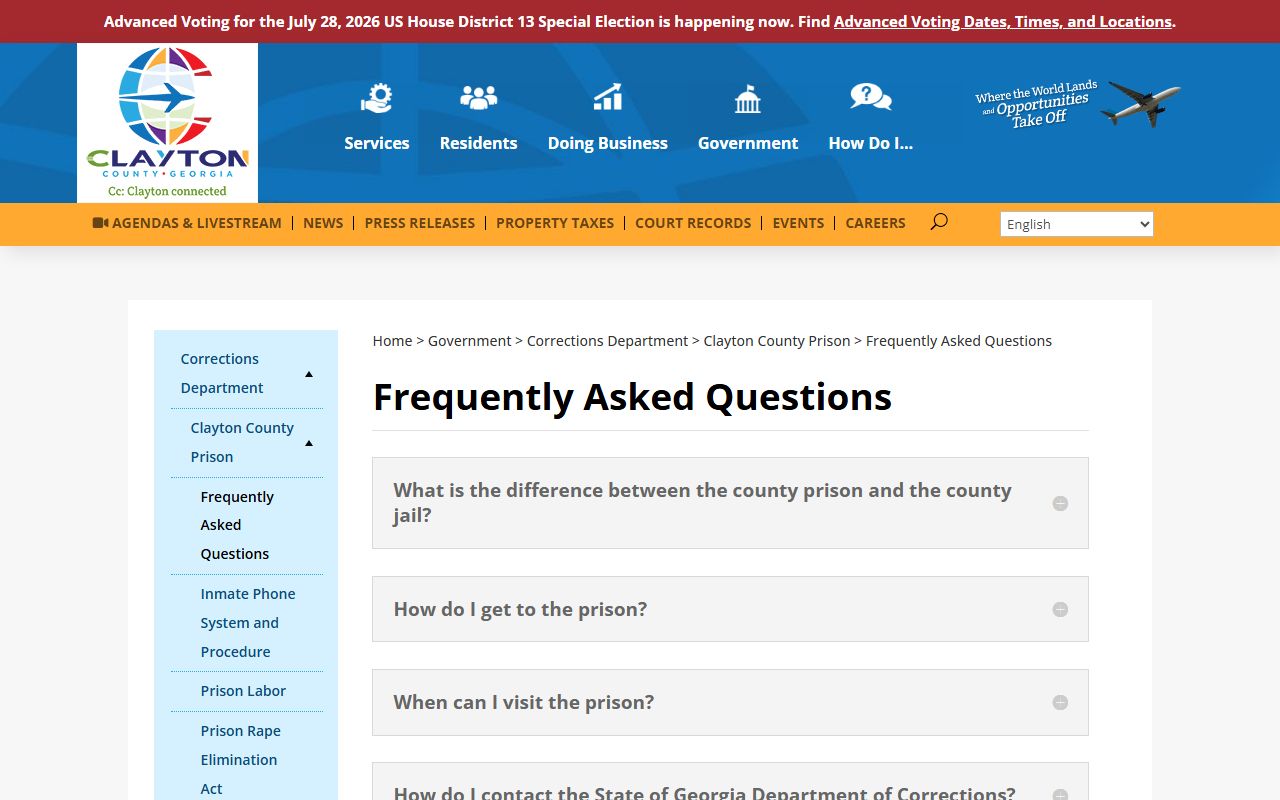The width and height of the screenshot is (1280, 800).
Task: Click the circle icon on "How do I get to the prison?"
Action: [x=1060, y=609]
